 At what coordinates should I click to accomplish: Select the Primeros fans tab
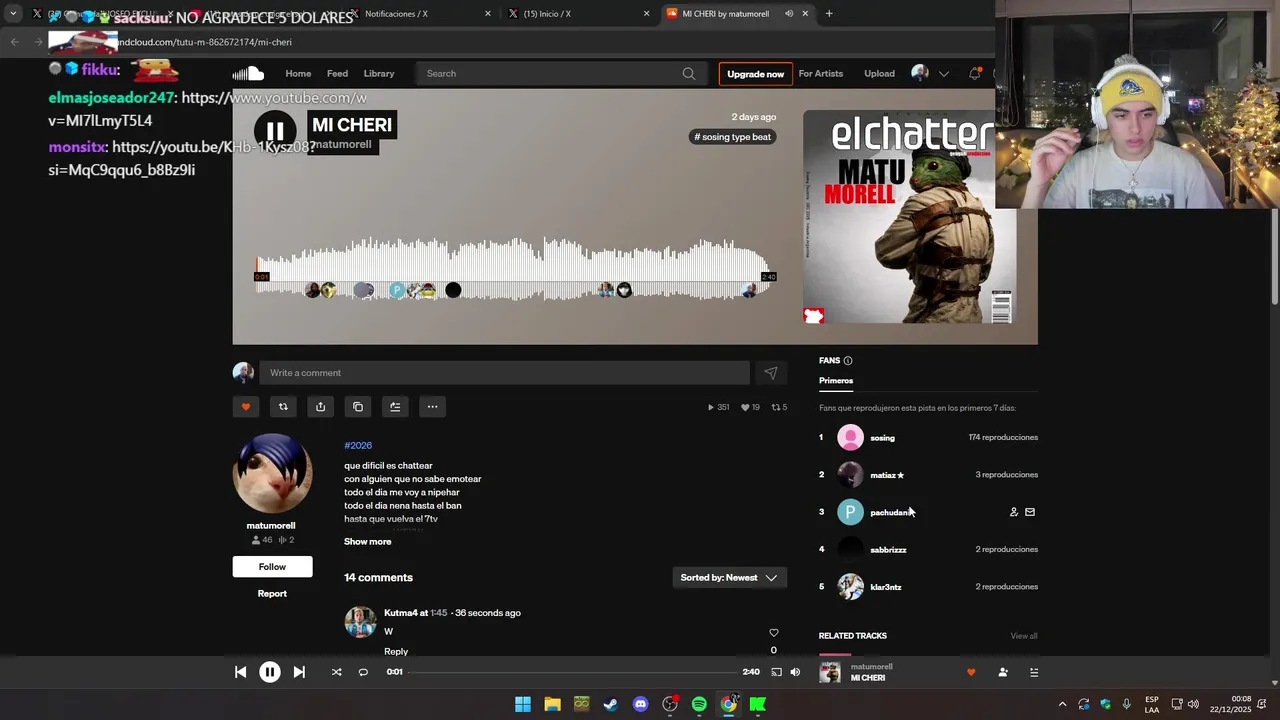coord(836,381)
